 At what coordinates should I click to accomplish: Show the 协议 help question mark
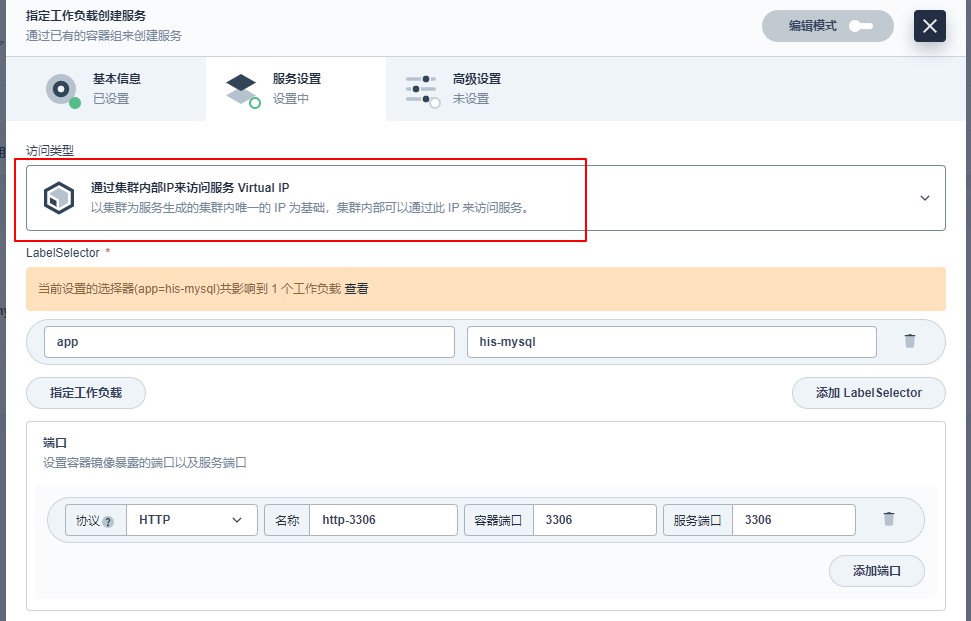[x=108, y=521]
